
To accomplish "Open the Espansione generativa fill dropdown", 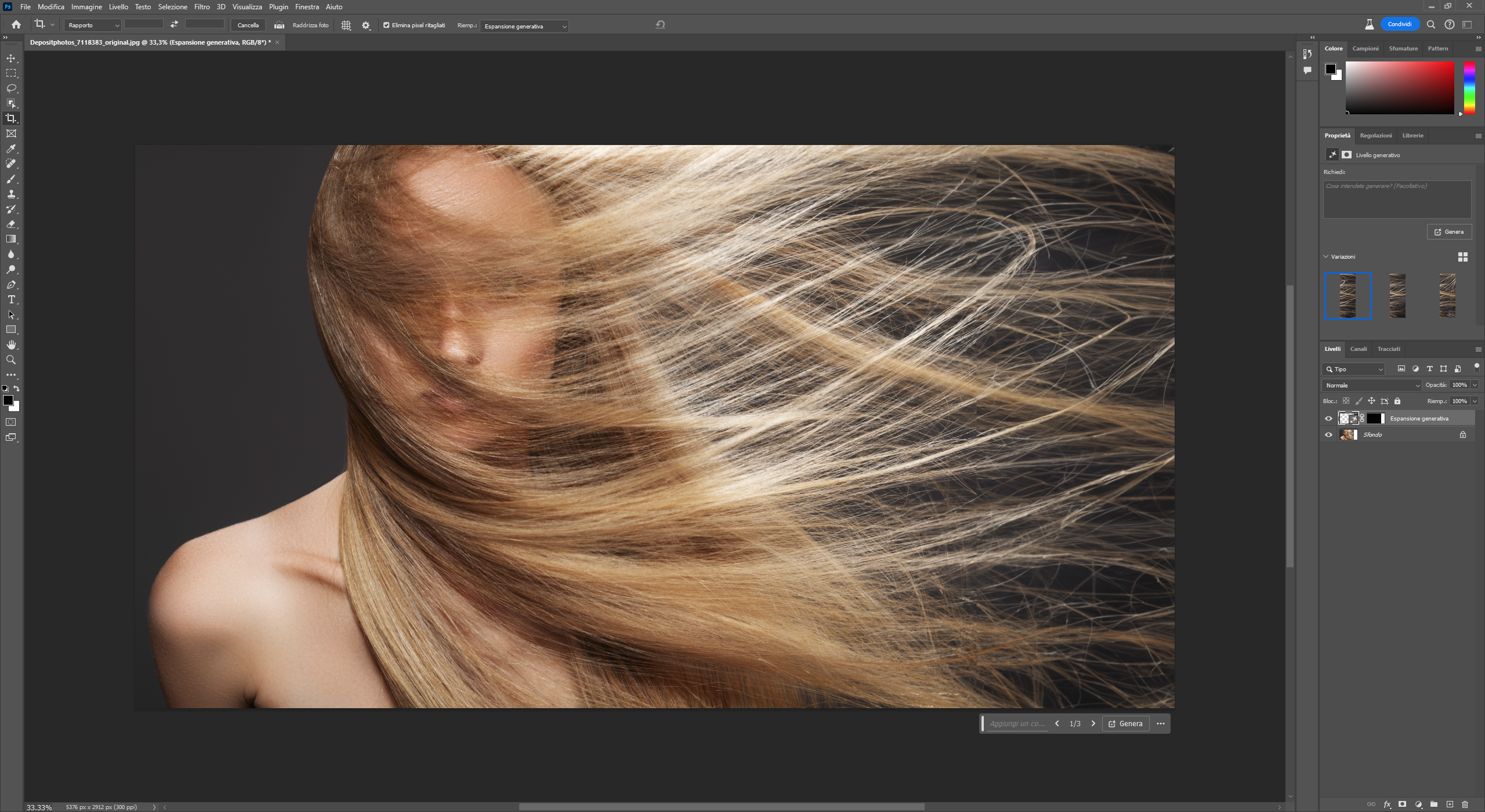I will [524, 26].
